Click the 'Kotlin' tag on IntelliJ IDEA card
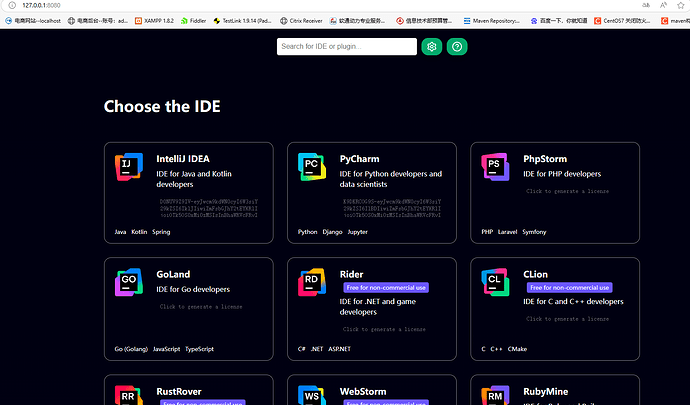The width and height of the screenshot is (690, 405). [x=139, y=232]
